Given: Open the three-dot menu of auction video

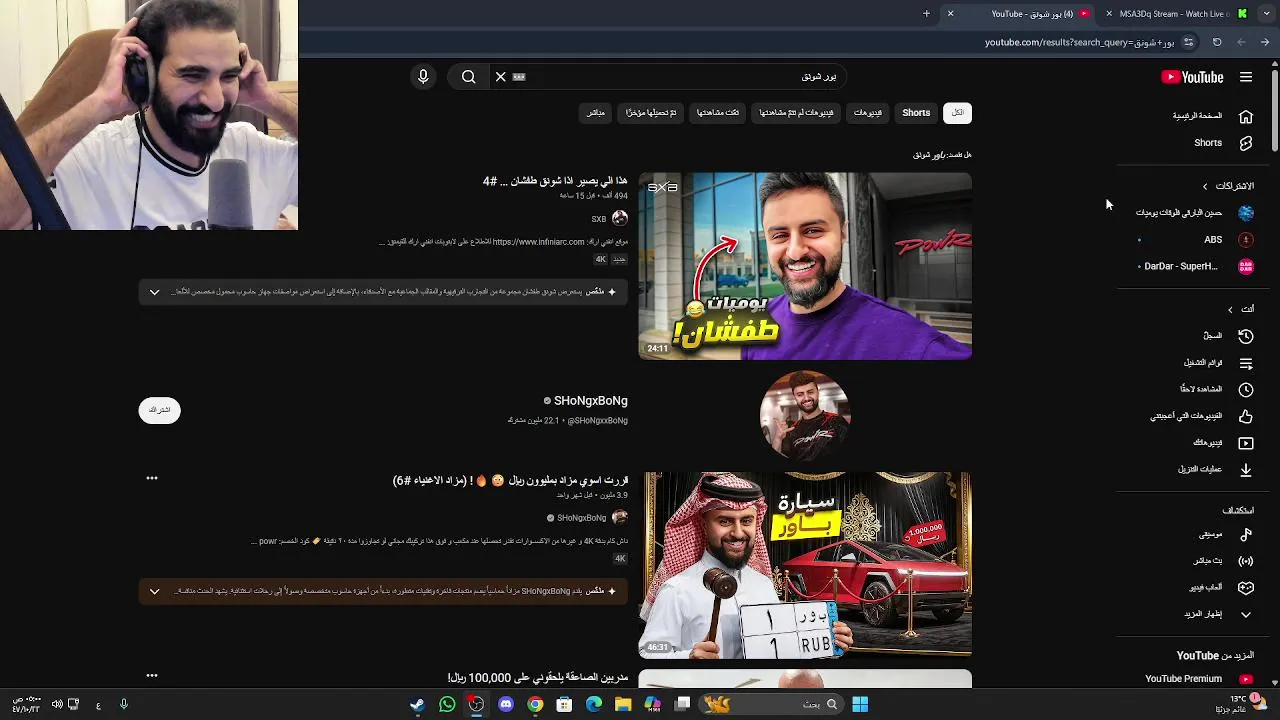Looking at the screenshot, I should [x=152, y=479].
